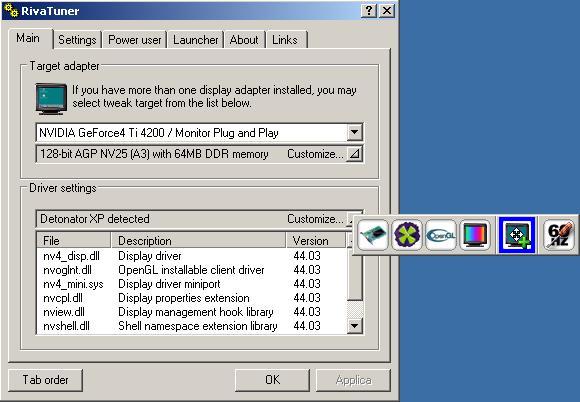This screenshot has height=402, width=580.
Task: Click version 44.03 of nv4_disp.dll
Action: click(307, 256)
